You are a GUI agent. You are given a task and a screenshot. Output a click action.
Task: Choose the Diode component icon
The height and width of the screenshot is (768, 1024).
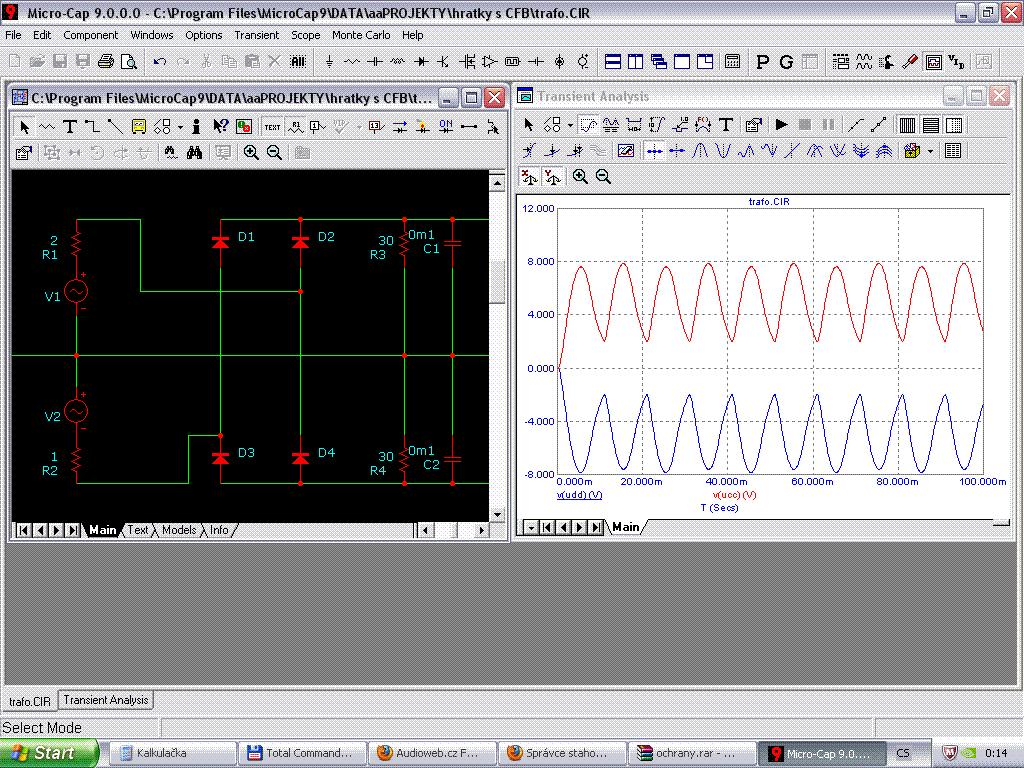[421, 61]
